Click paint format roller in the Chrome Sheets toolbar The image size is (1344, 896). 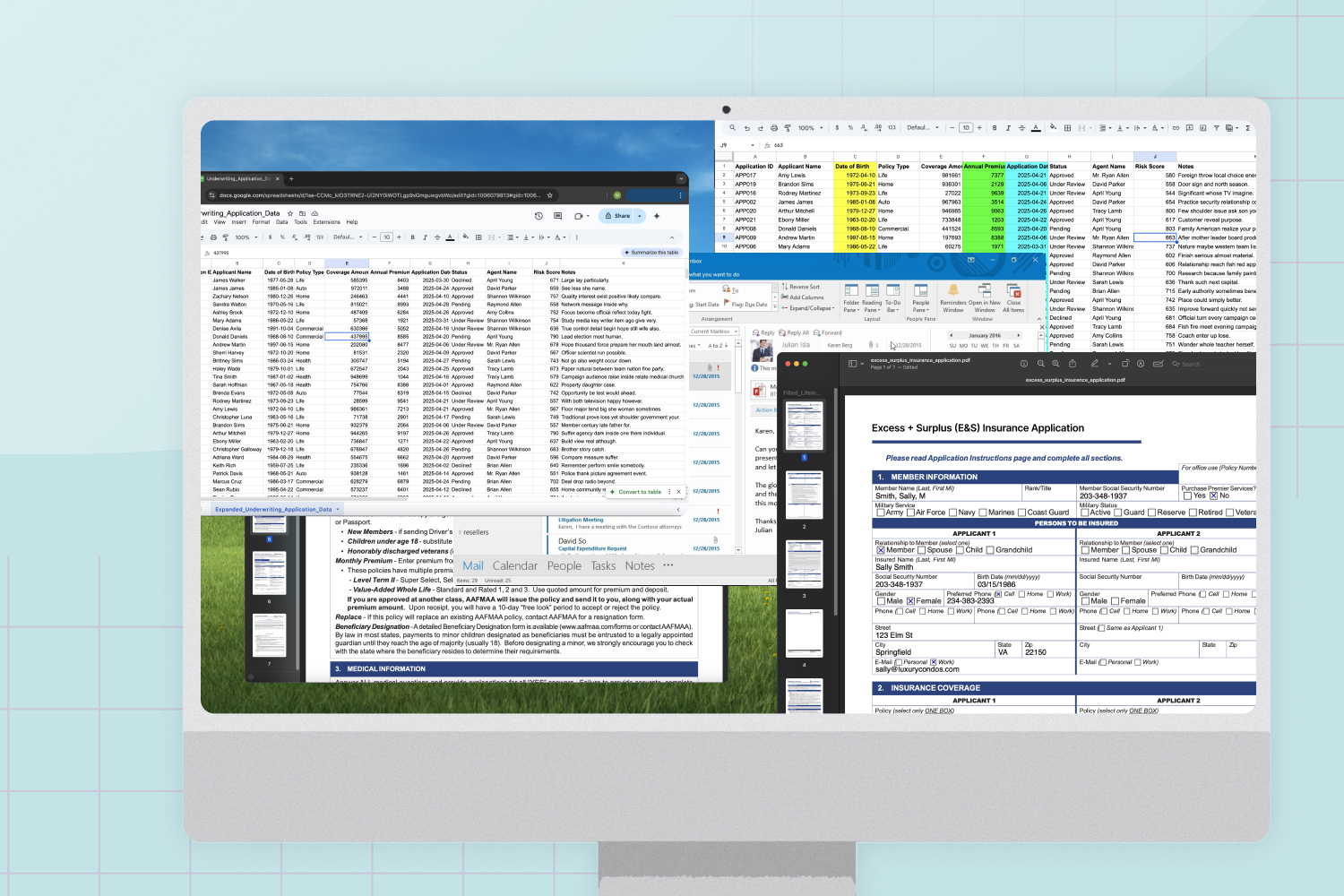(225, 237)
